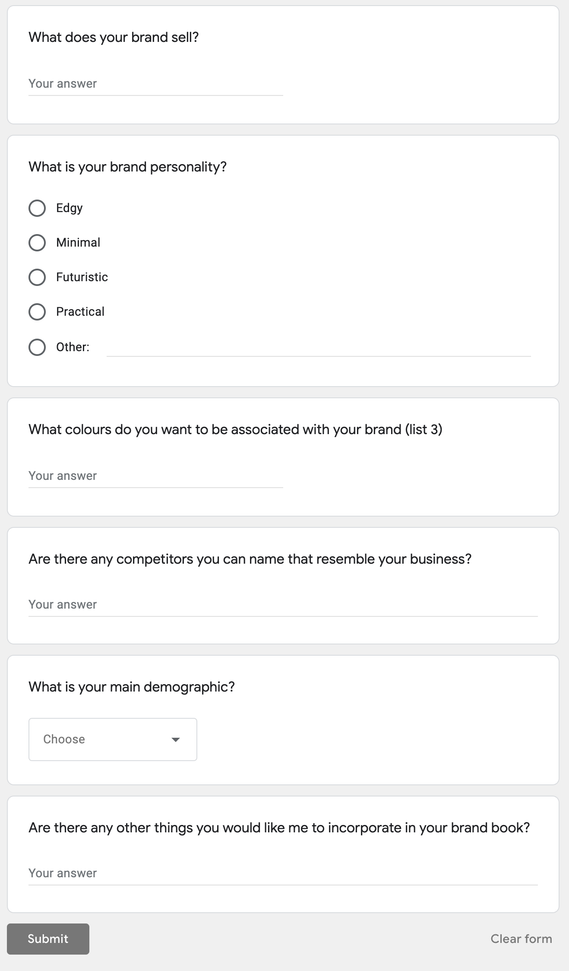This screenshot has height=971, width=569.
Task: Click the demographic dropdown arrow icon
Action: tap(175, 739)
